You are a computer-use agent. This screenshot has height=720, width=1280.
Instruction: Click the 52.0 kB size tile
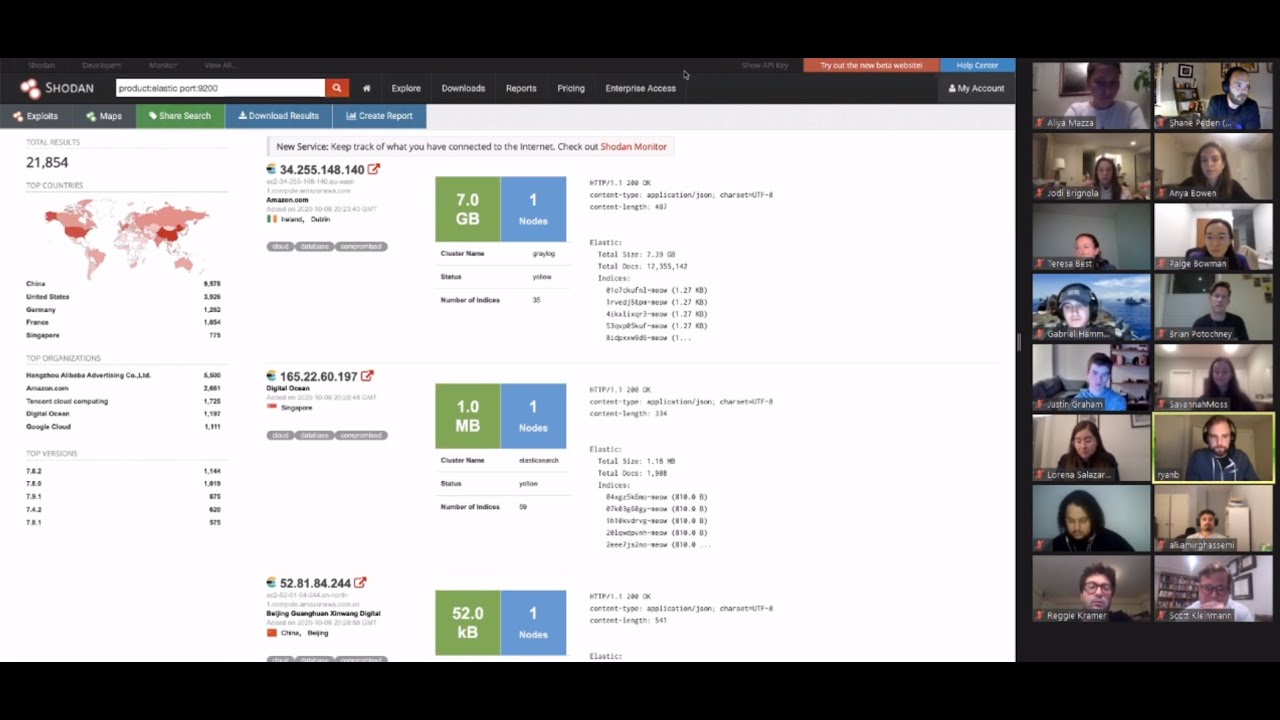(467, 623)
